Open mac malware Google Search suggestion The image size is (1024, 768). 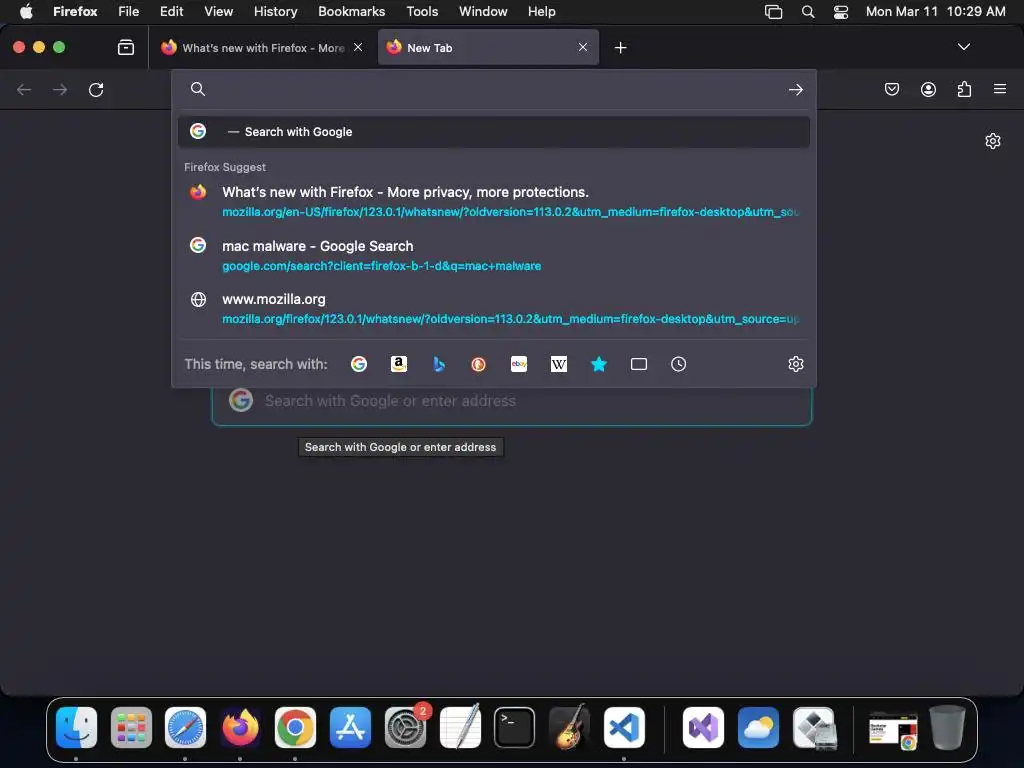tap(494, 255)
